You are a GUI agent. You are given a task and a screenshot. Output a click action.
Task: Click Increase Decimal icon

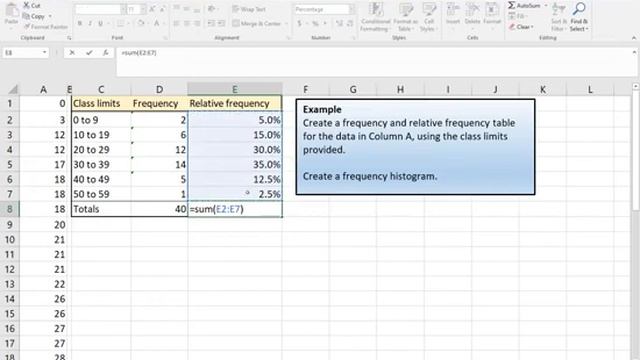(x=339, y=24)
